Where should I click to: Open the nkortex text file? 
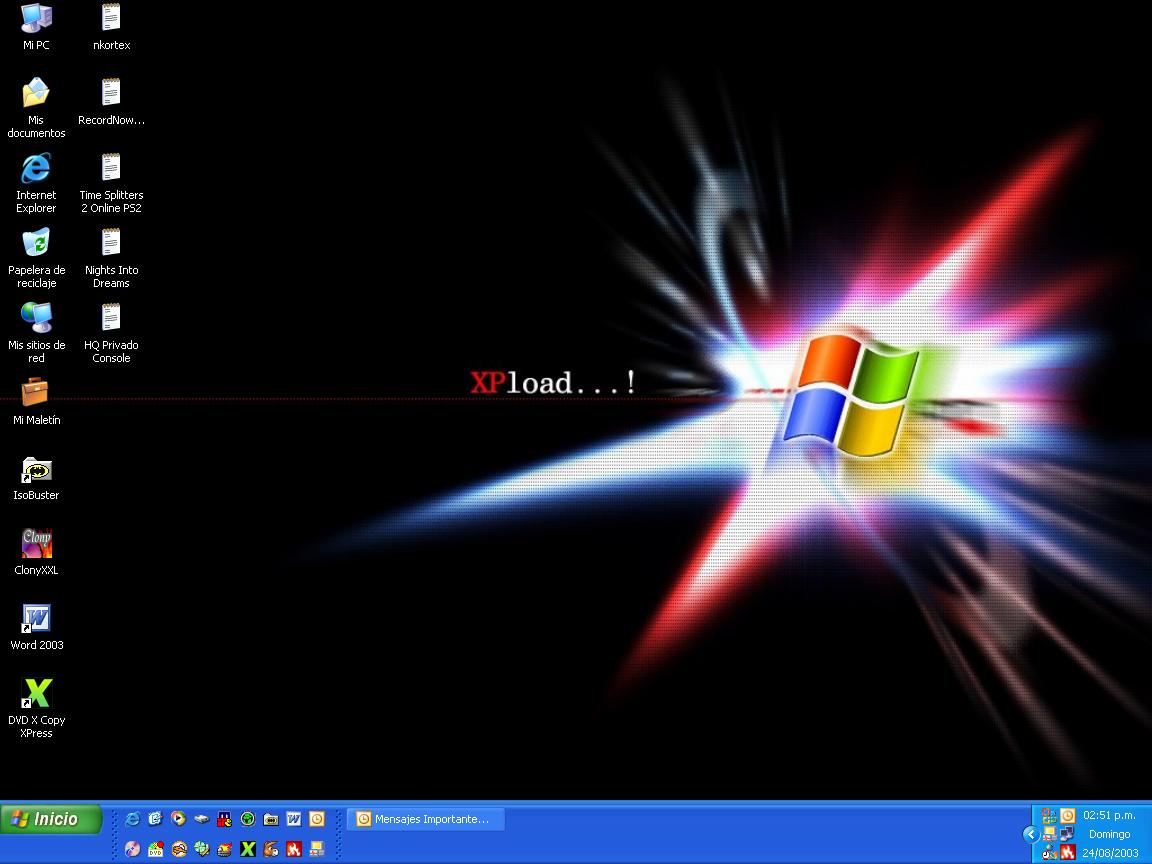click(x=111, y=19)
